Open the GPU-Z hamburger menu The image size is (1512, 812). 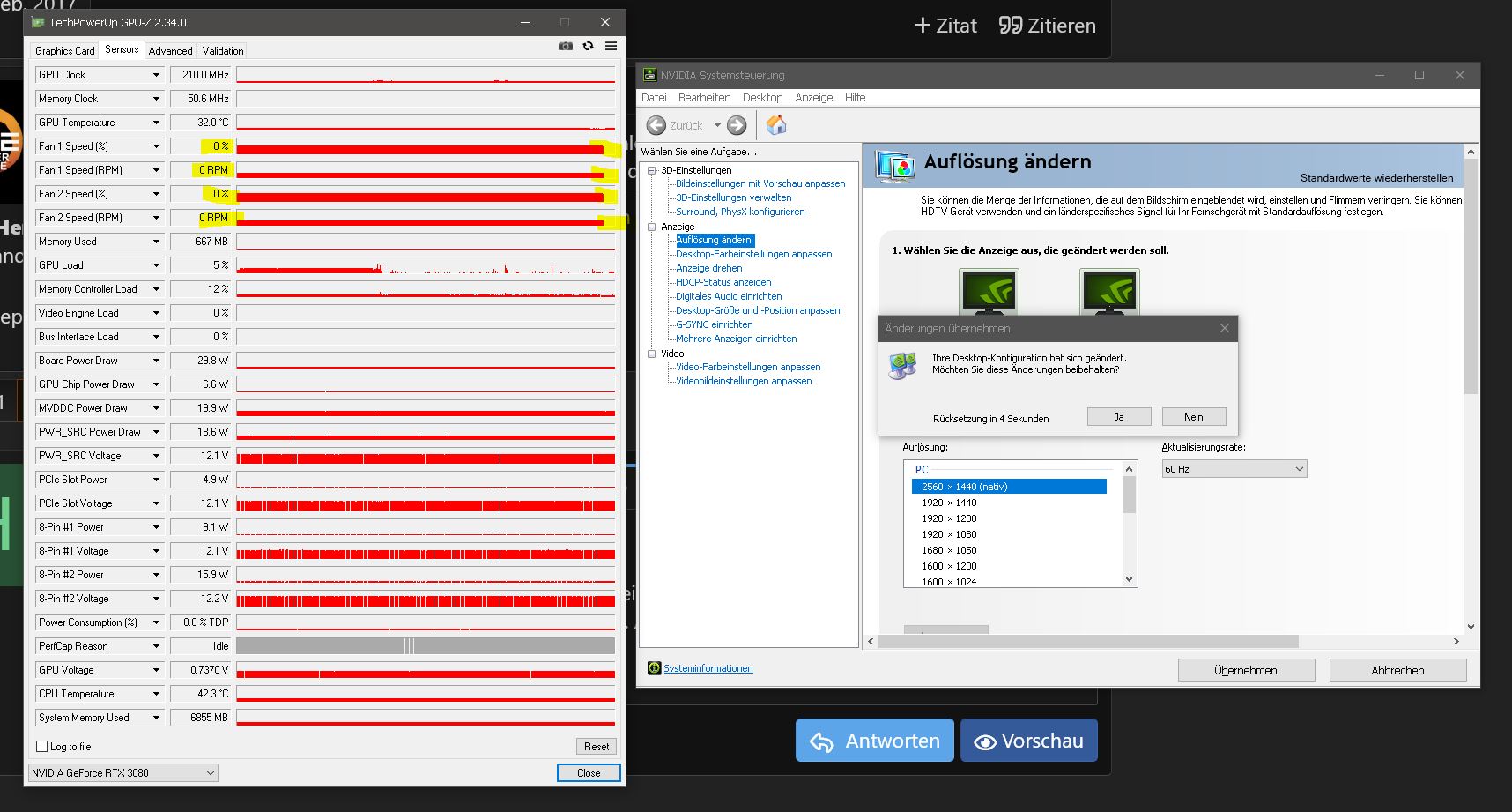pos(611,46)
